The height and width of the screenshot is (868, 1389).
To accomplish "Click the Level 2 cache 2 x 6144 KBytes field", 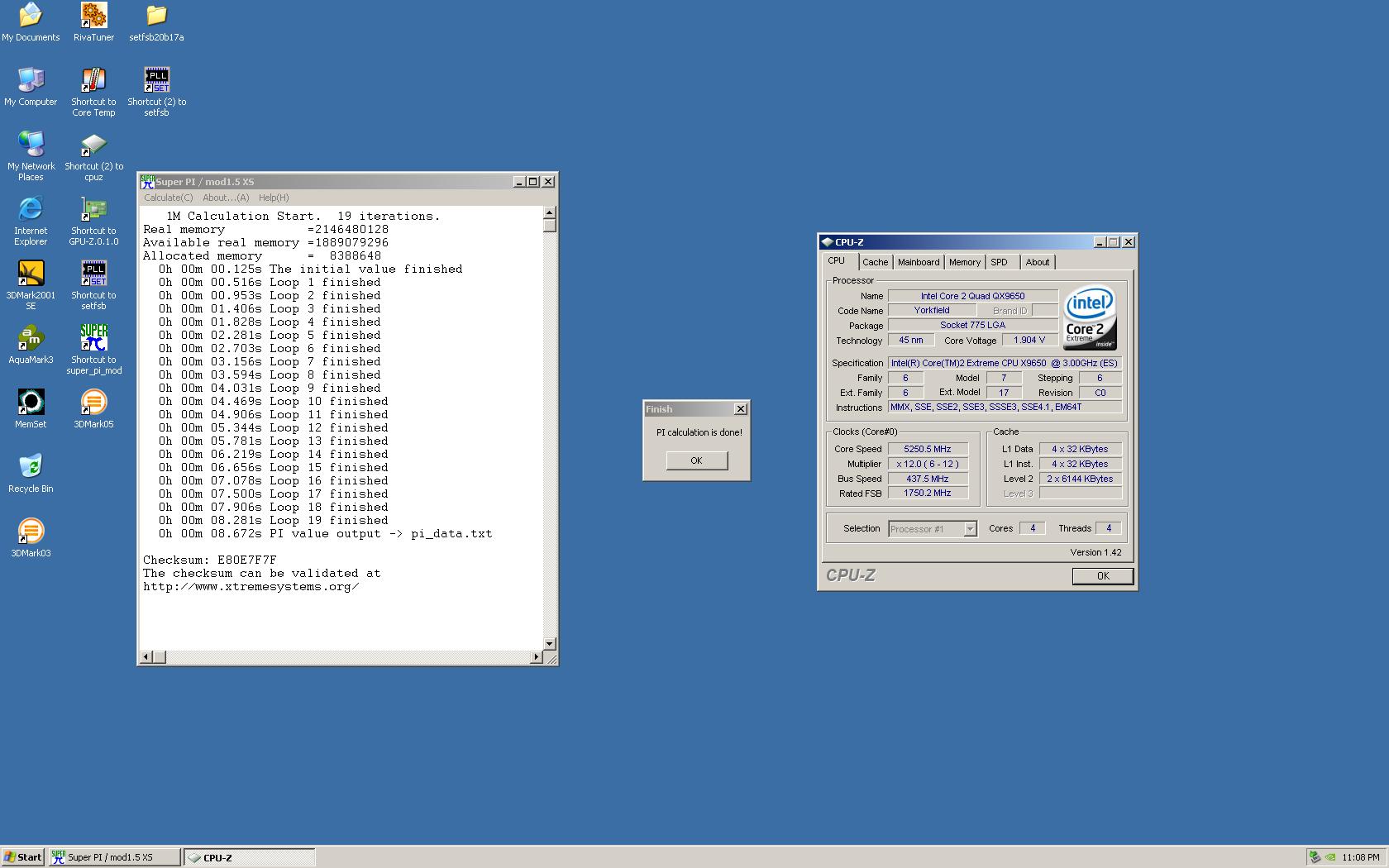I will 1081,479.
